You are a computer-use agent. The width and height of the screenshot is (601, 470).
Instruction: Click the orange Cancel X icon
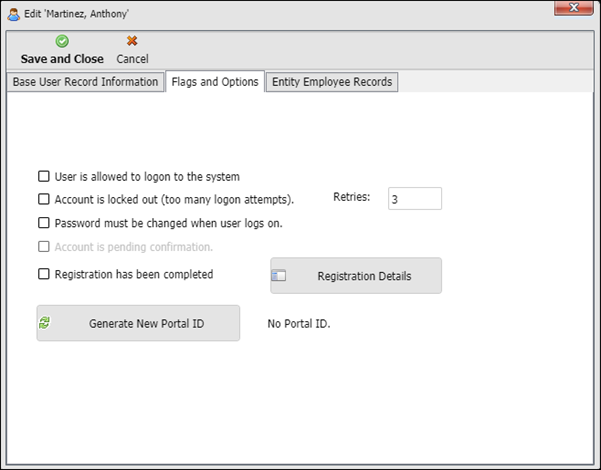[132, 41]
